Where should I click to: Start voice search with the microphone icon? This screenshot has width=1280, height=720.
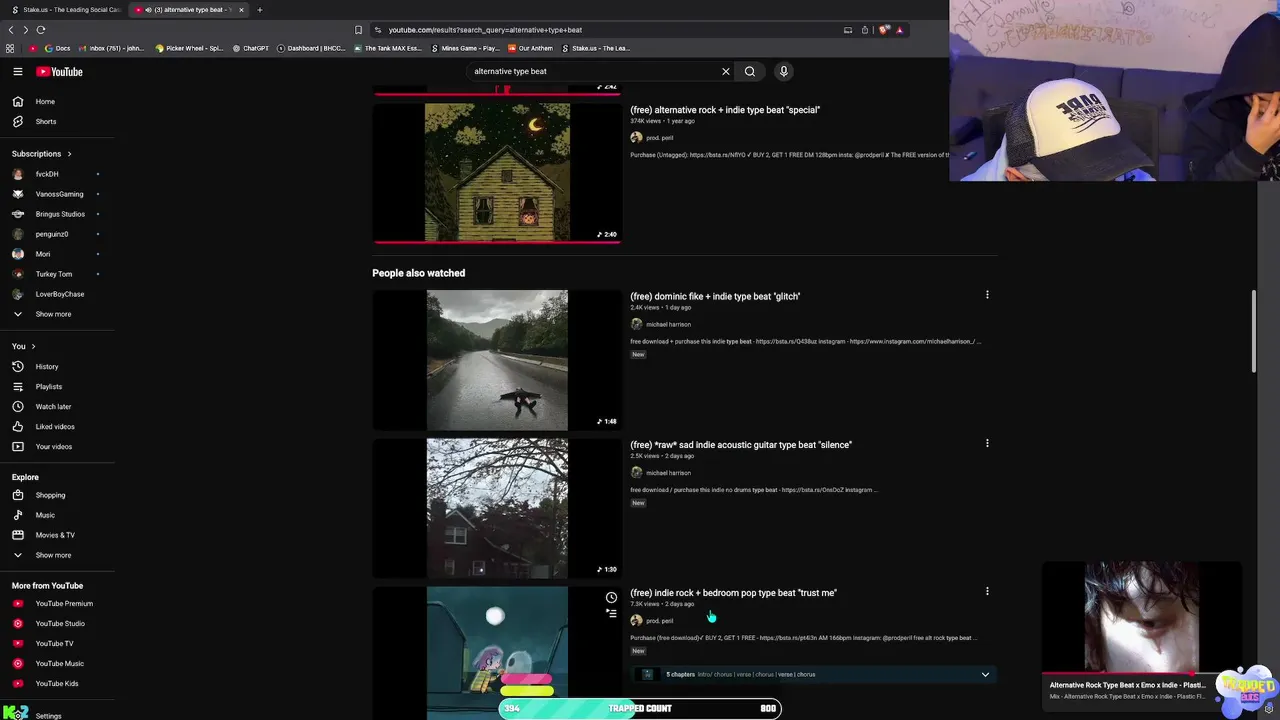point(784,72)
